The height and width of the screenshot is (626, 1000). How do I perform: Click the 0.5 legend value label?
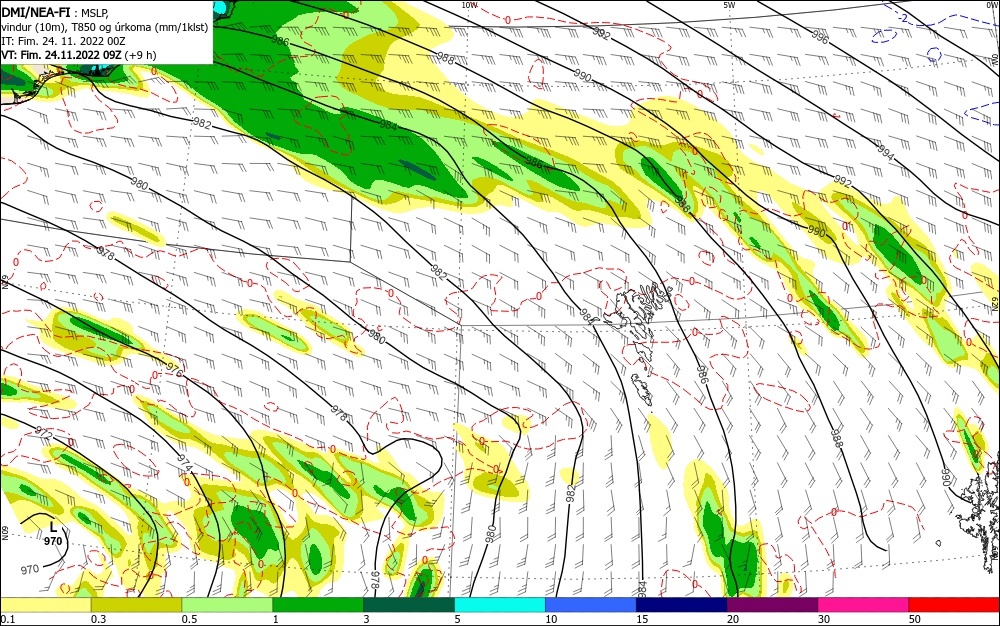189,619
